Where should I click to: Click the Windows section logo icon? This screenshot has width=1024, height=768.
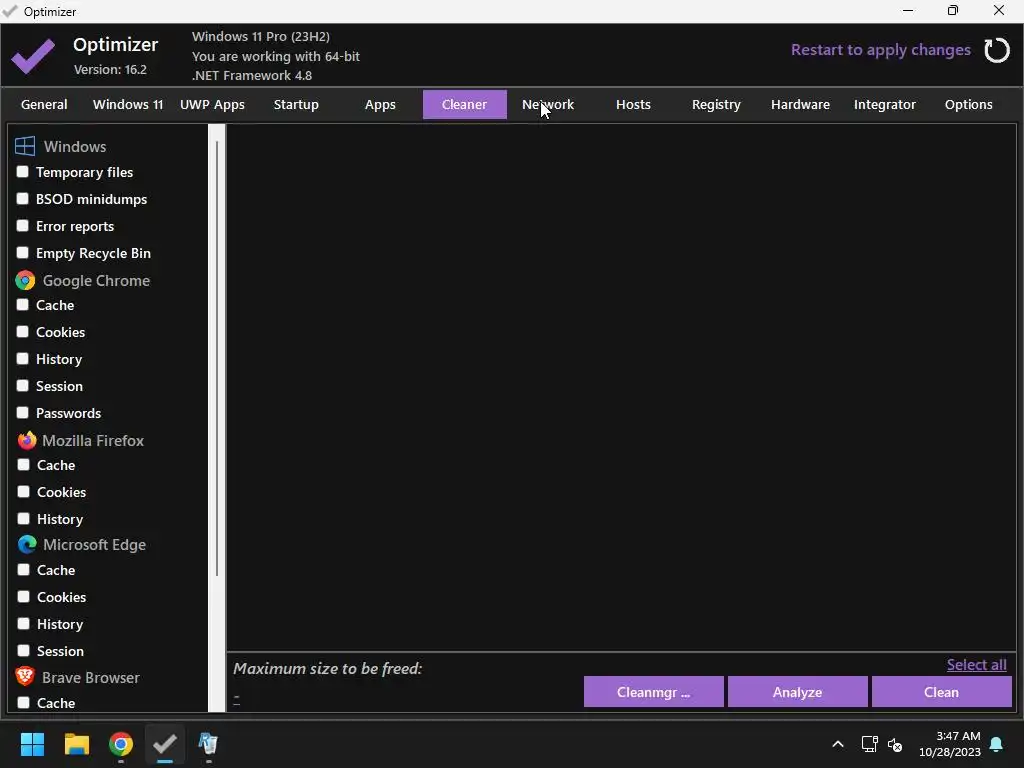[x=25, y=146]
